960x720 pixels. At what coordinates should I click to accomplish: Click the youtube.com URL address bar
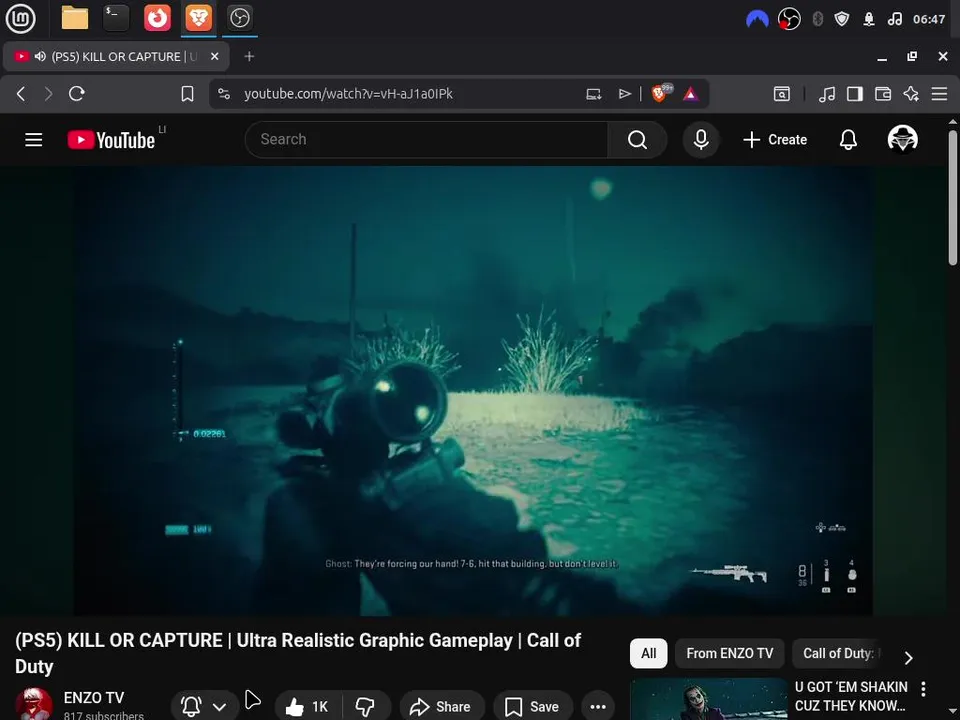pos(348,94)
